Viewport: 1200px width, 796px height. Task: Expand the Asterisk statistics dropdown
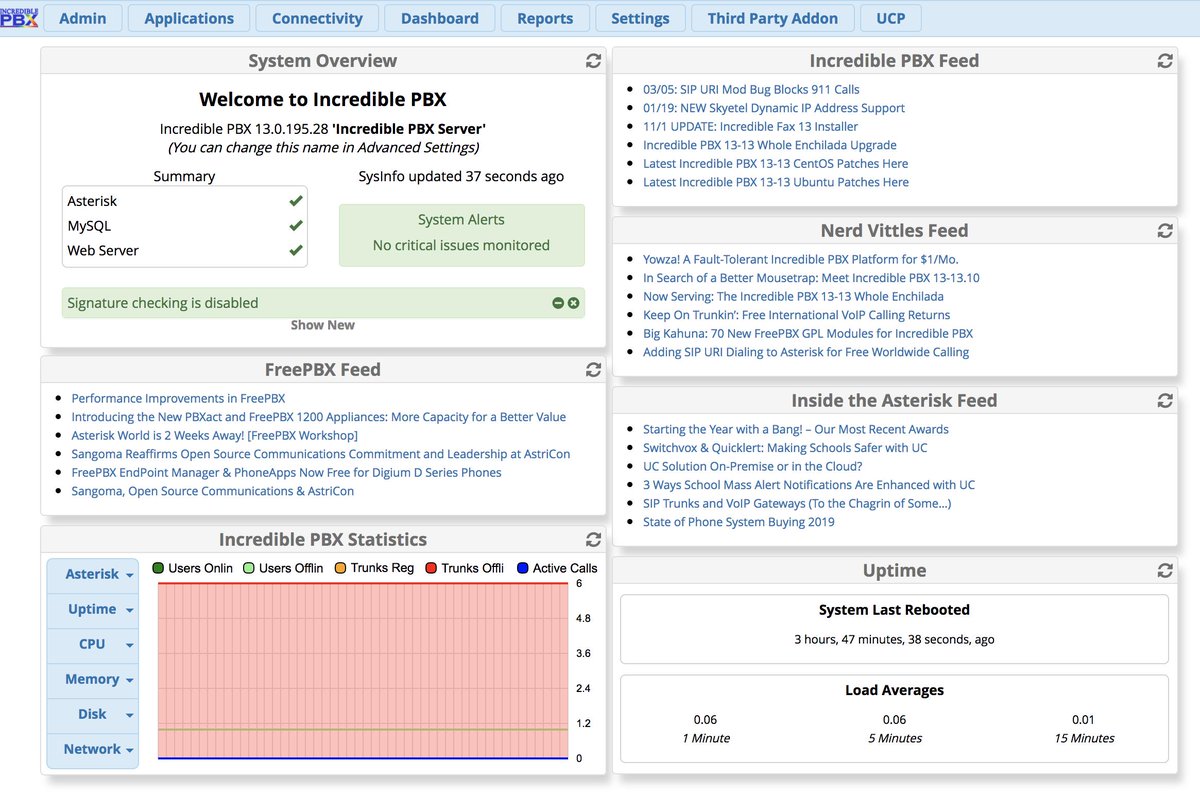coord(93,575)
